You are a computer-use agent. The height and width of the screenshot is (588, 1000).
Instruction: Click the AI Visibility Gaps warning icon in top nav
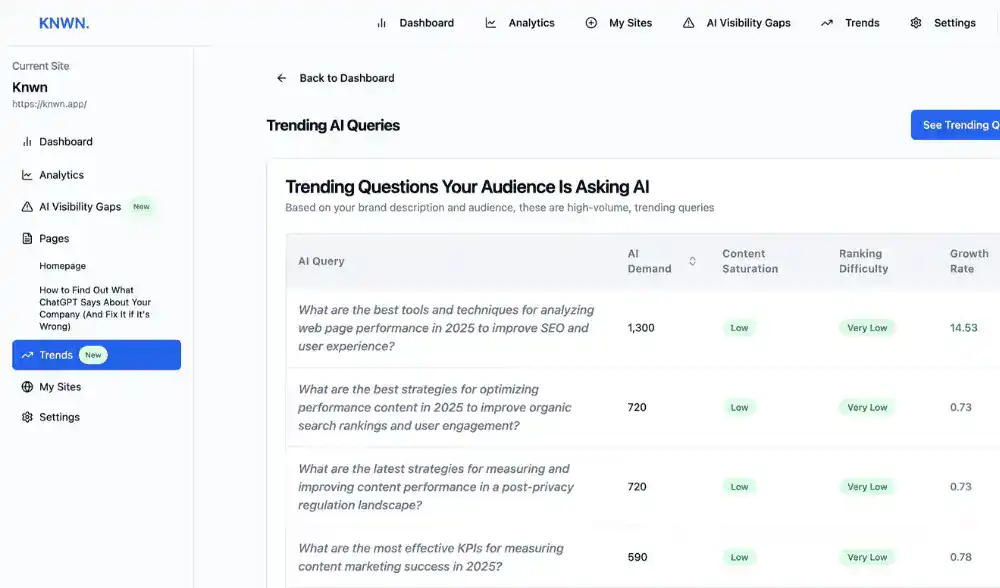coord(688,23)
